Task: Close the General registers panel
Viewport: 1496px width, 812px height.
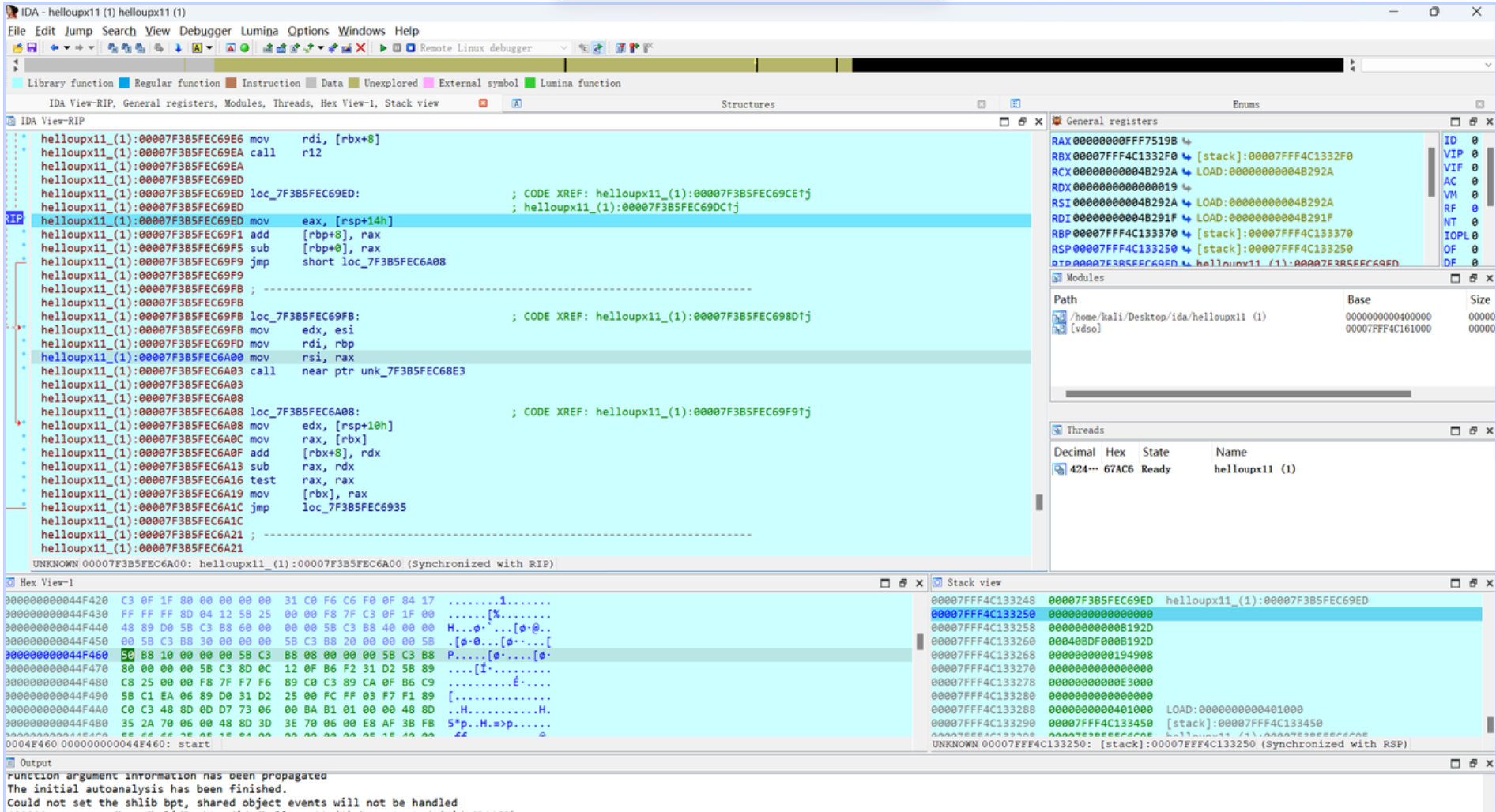Action: tap(1490, 122)
